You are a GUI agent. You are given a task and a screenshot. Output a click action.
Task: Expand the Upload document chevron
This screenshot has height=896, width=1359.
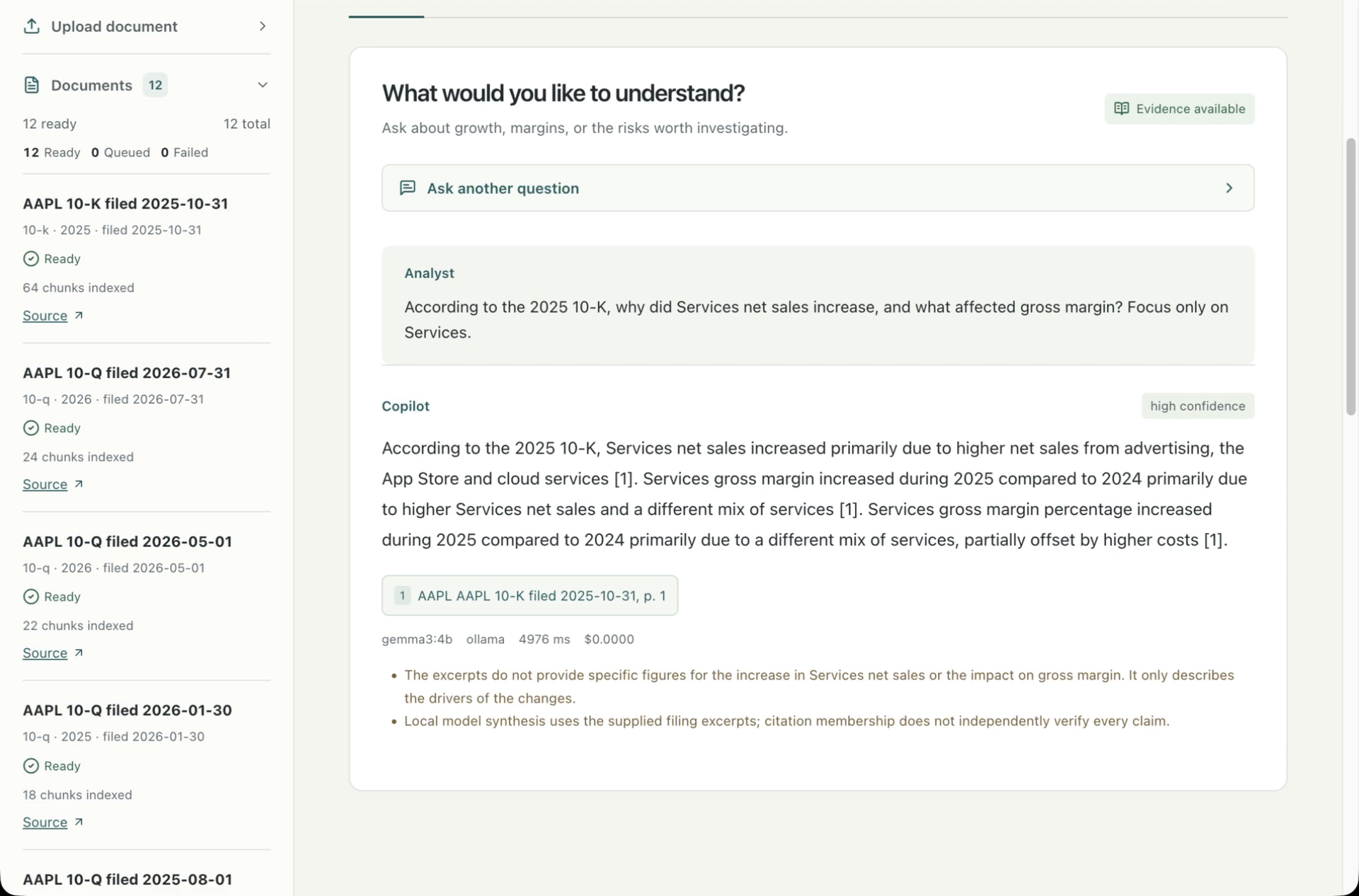[x=263, y=26]
